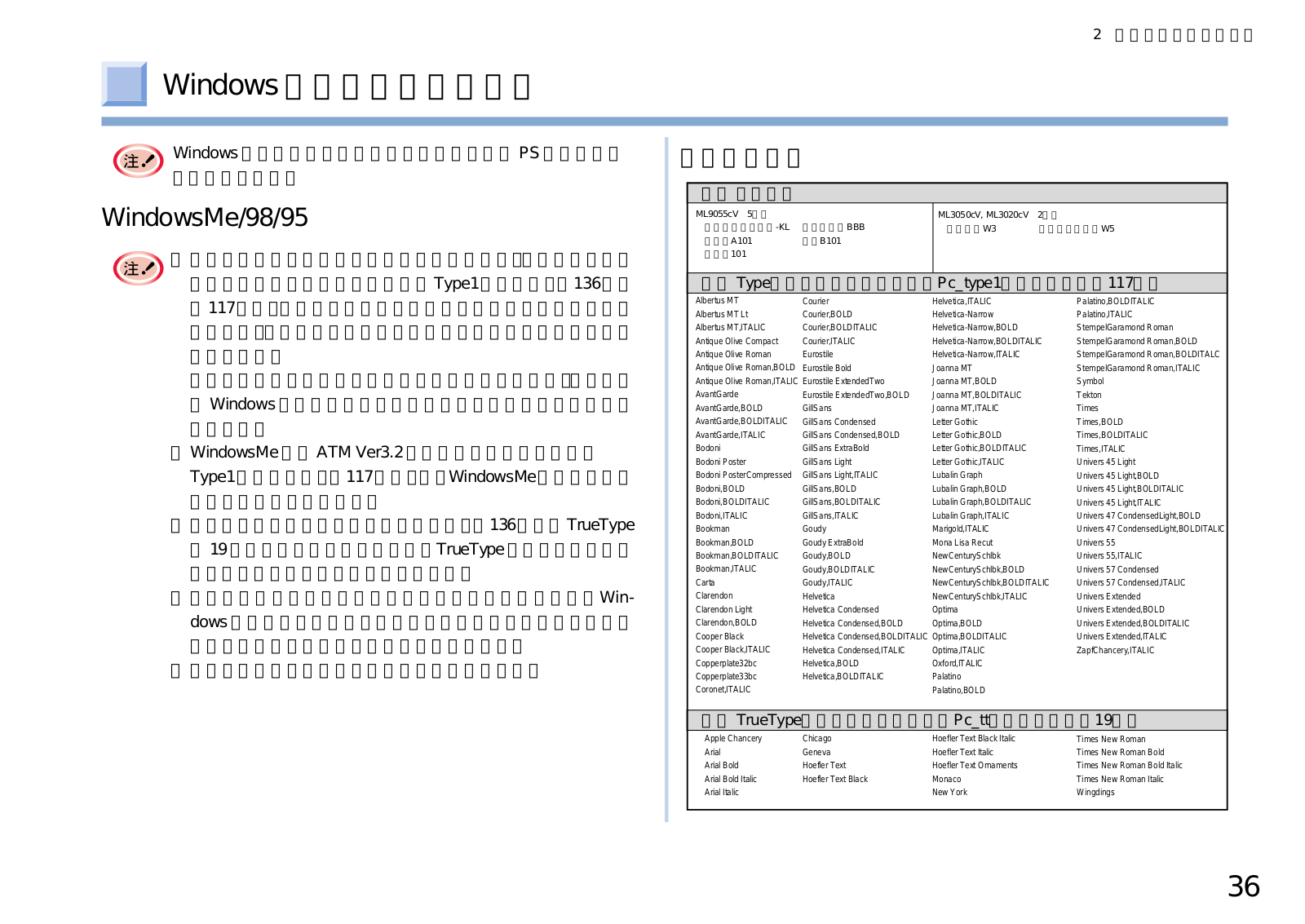Viewport: 1305px width, 924px height.
Task: Select font name 'Antique Olive Compact'
Action: (x=737, y=341)
